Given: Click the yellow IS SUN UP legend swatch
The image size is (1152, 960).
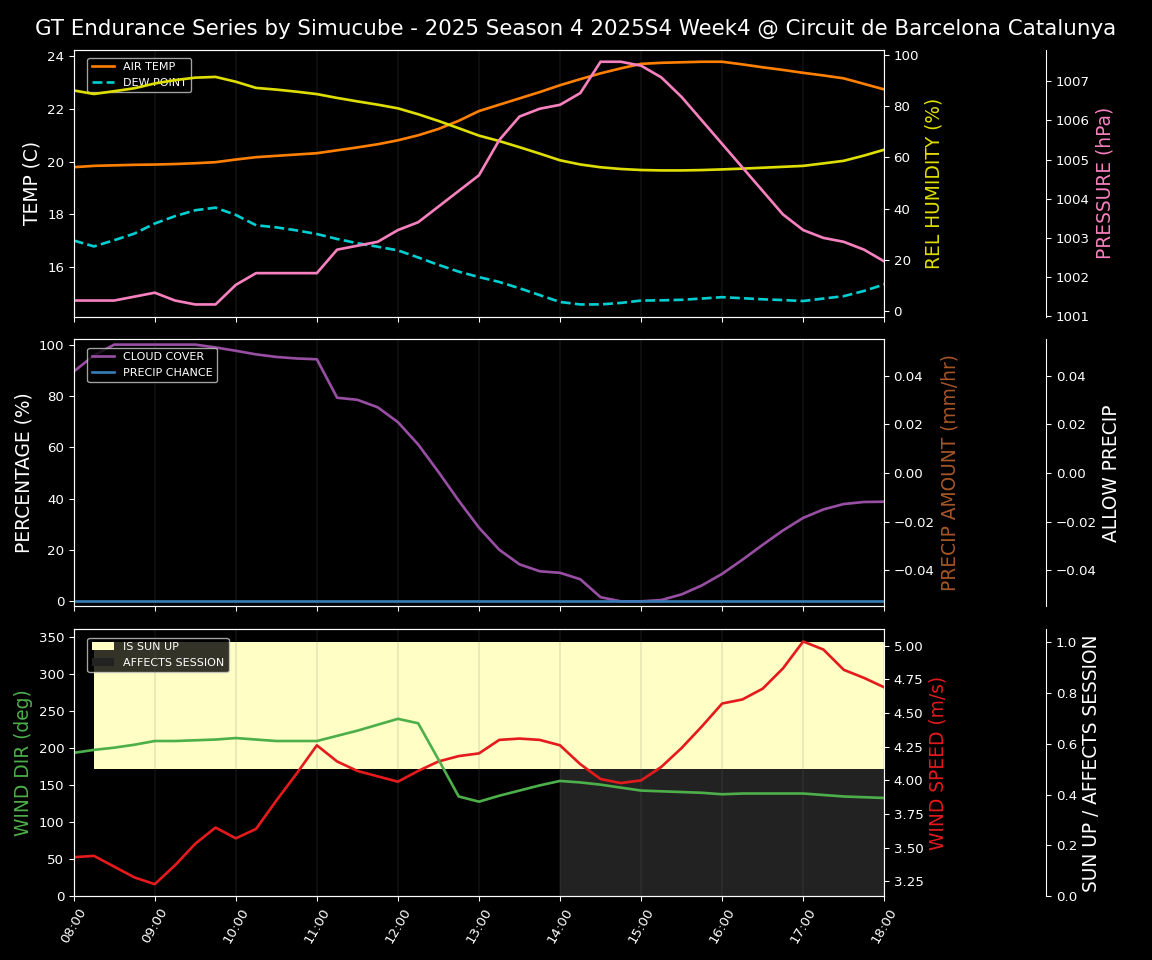Looking at the screenshot, I should tap(104, 647).
